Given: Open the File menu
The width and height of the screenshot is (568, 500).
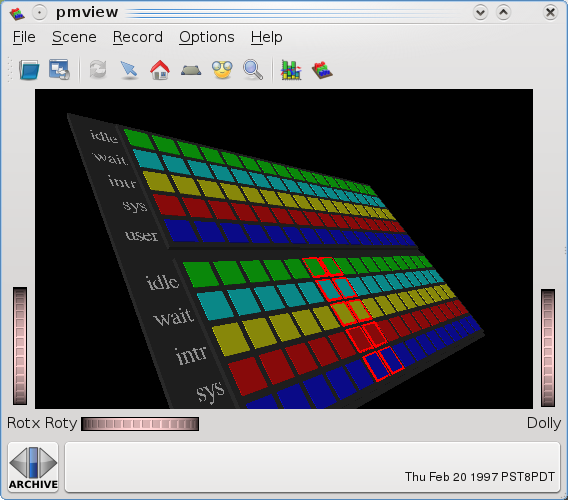Looking at the screenshot, I should click(24, 37).
